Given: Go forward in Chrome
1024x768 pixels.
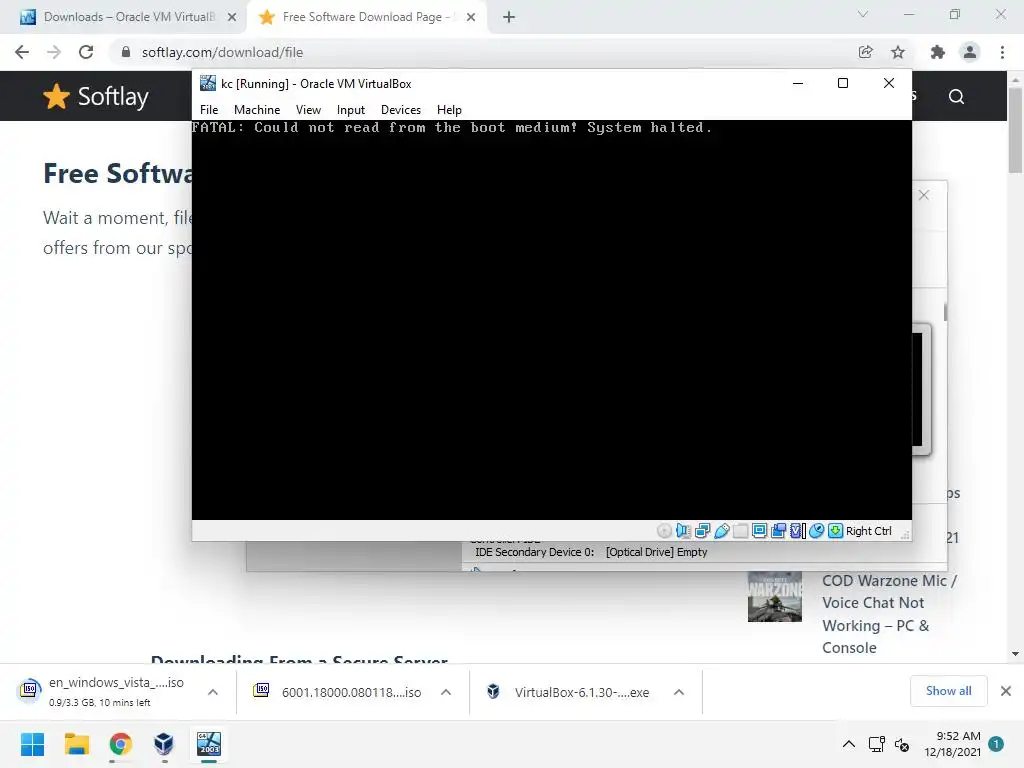Looking at the screenshot, I should pyautogui.click(x=54, y=52).
